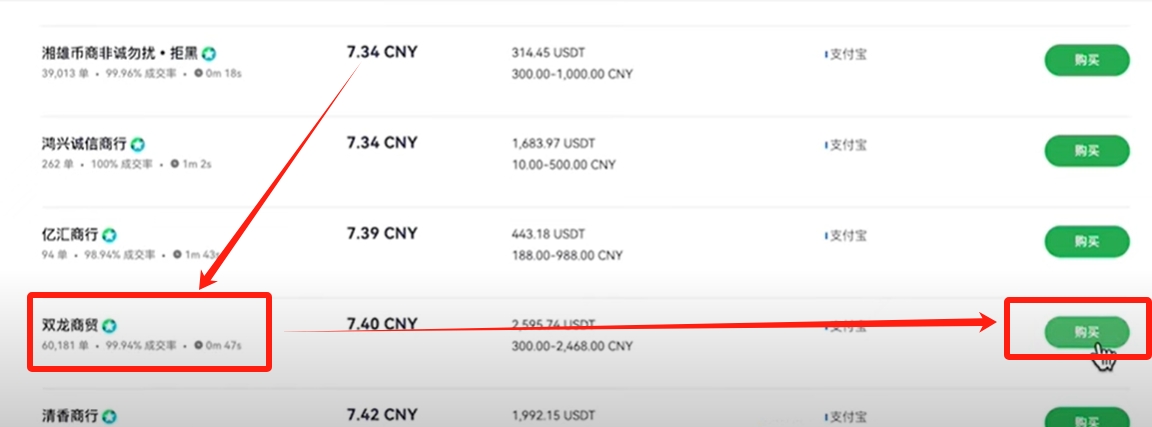Open merchant profile 亿汇商行

pos(70,235)
